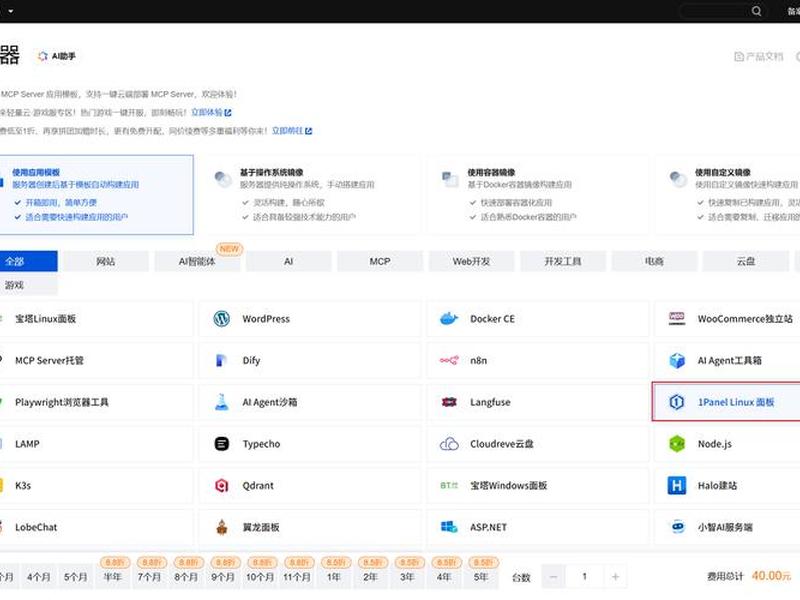800x600 pixels.
Task: Click the top bar search field
Action: 720,11
